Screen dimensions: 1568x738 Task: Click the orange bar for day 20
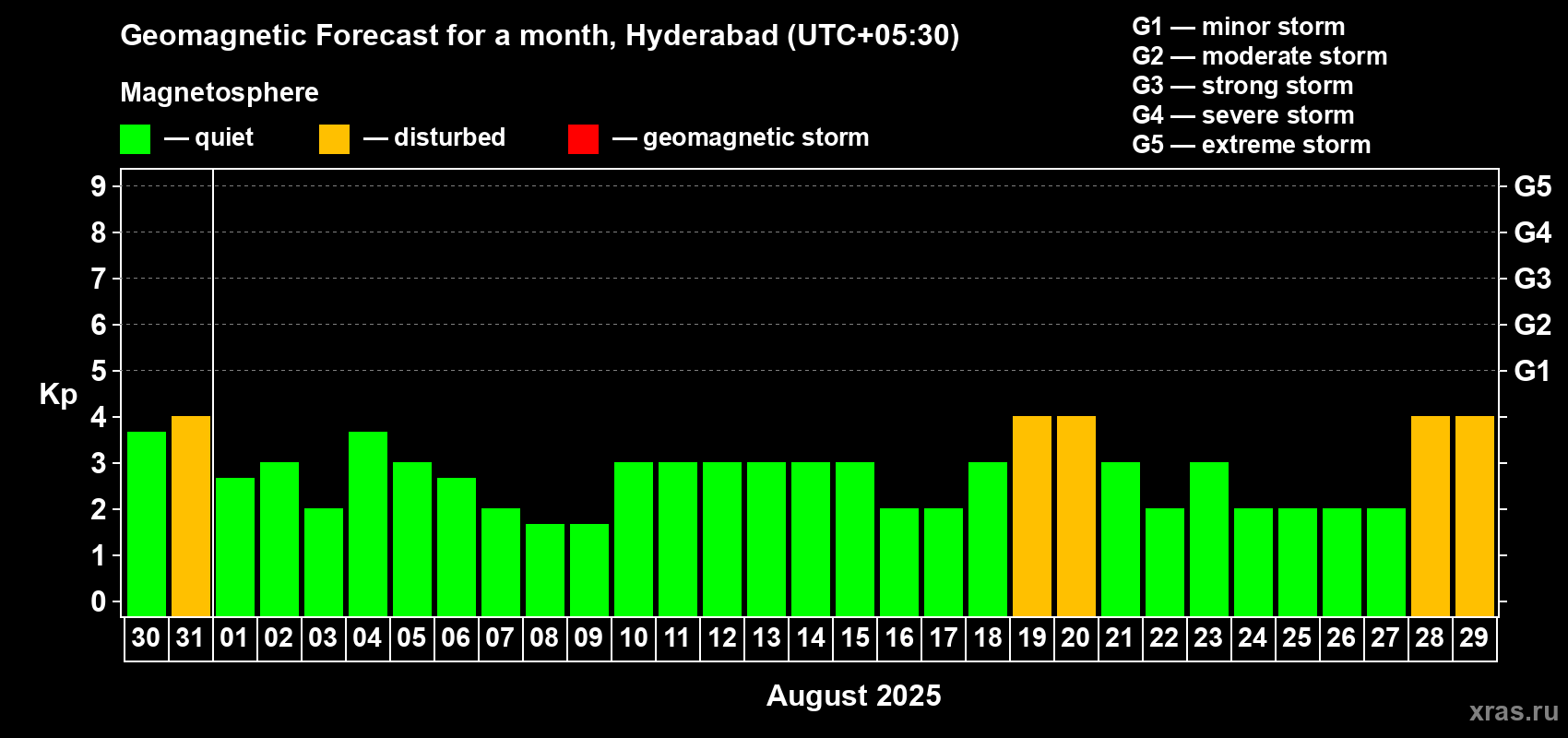point(1076,517)
